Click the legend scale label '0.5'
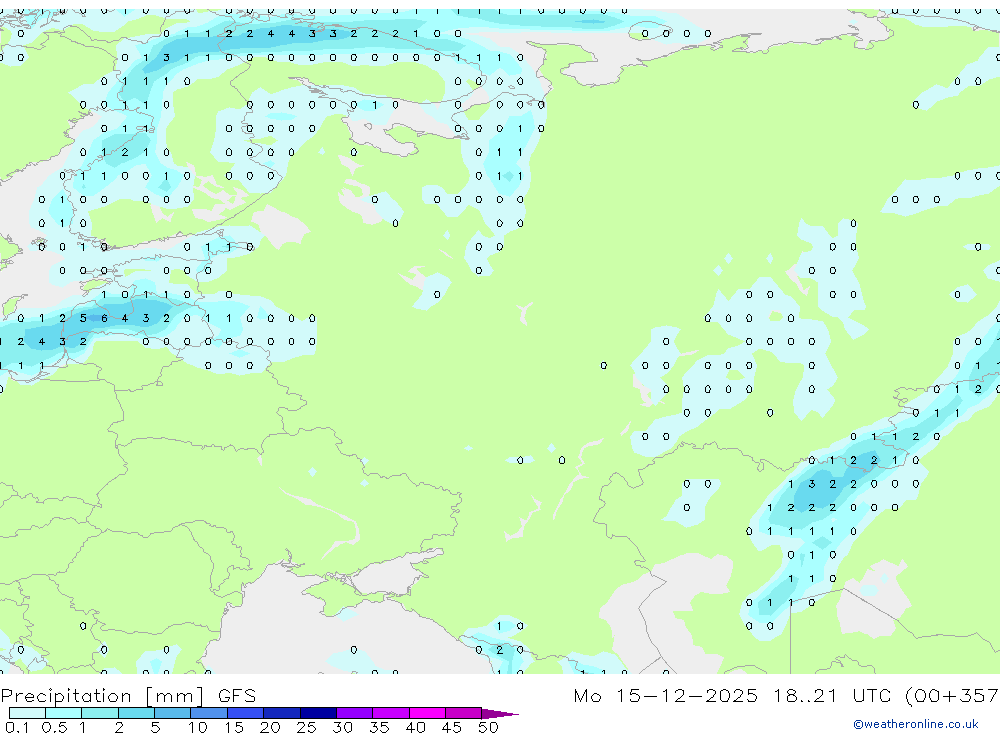Image resolution: width=1000 pixels, height=733 pixels. point(54,727)
